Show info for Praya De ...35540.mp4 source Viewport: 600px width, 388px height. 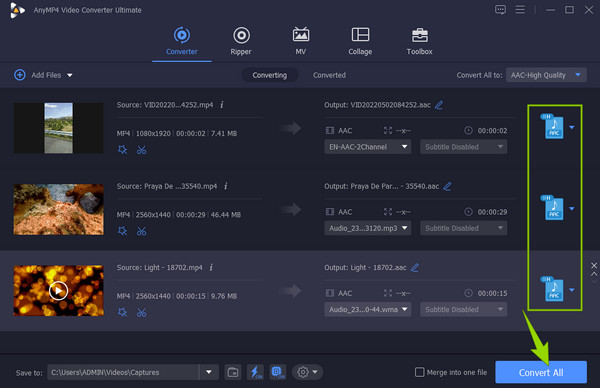point(226,186)
